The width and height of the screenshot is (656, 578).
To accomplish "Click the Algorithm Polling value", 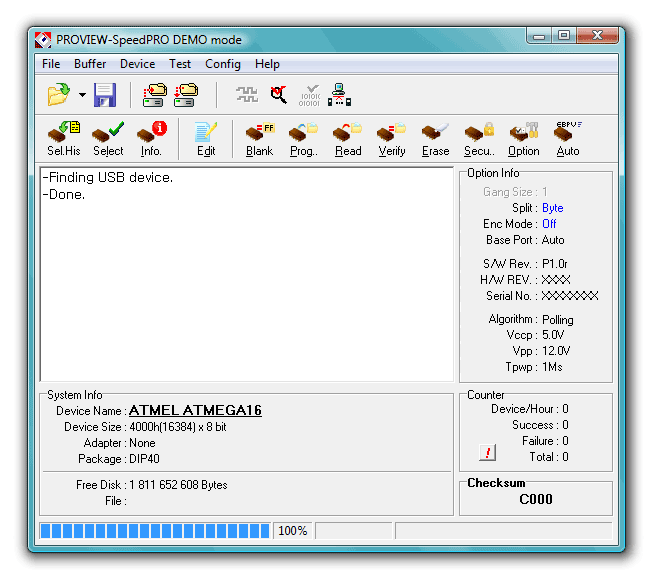I will pos(558,320).
